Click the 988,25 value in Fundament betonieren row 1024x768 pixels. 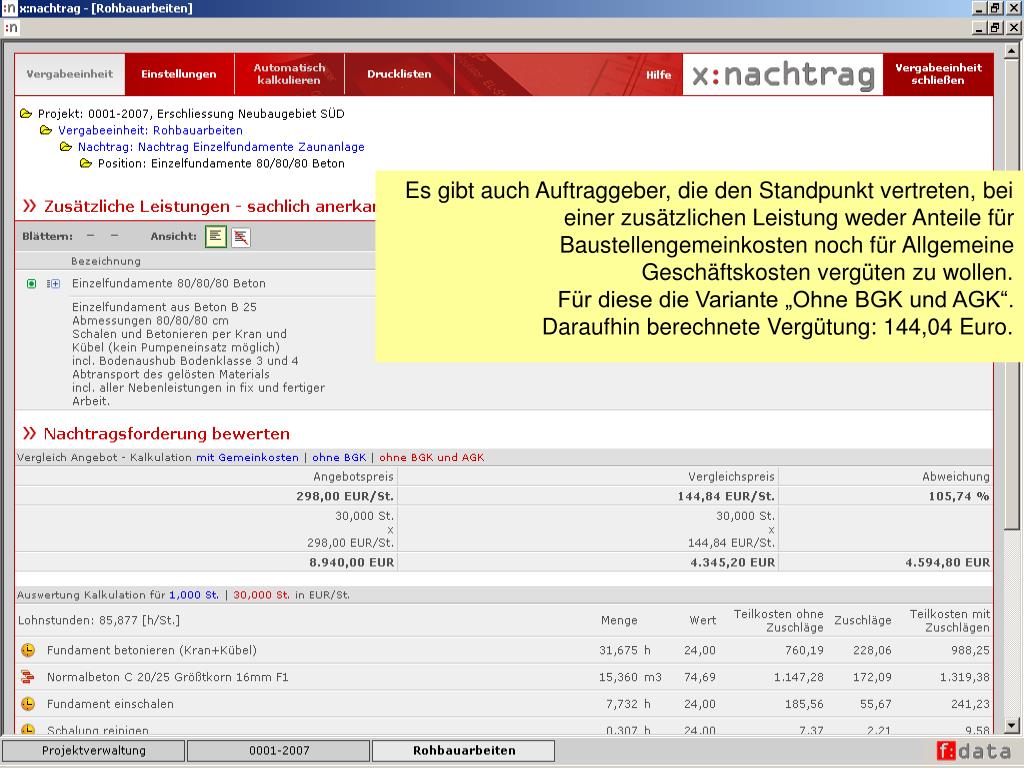coord(970,650)
